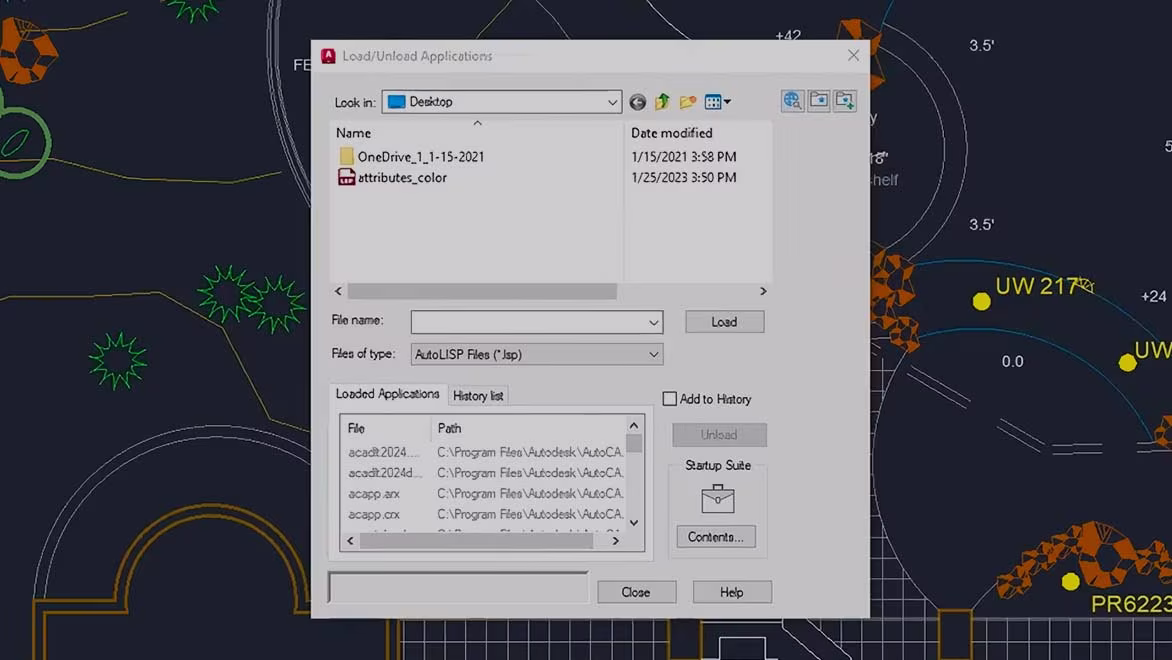
Task: Click the second top-right folder shortcut icon
Action: [819, 101]
